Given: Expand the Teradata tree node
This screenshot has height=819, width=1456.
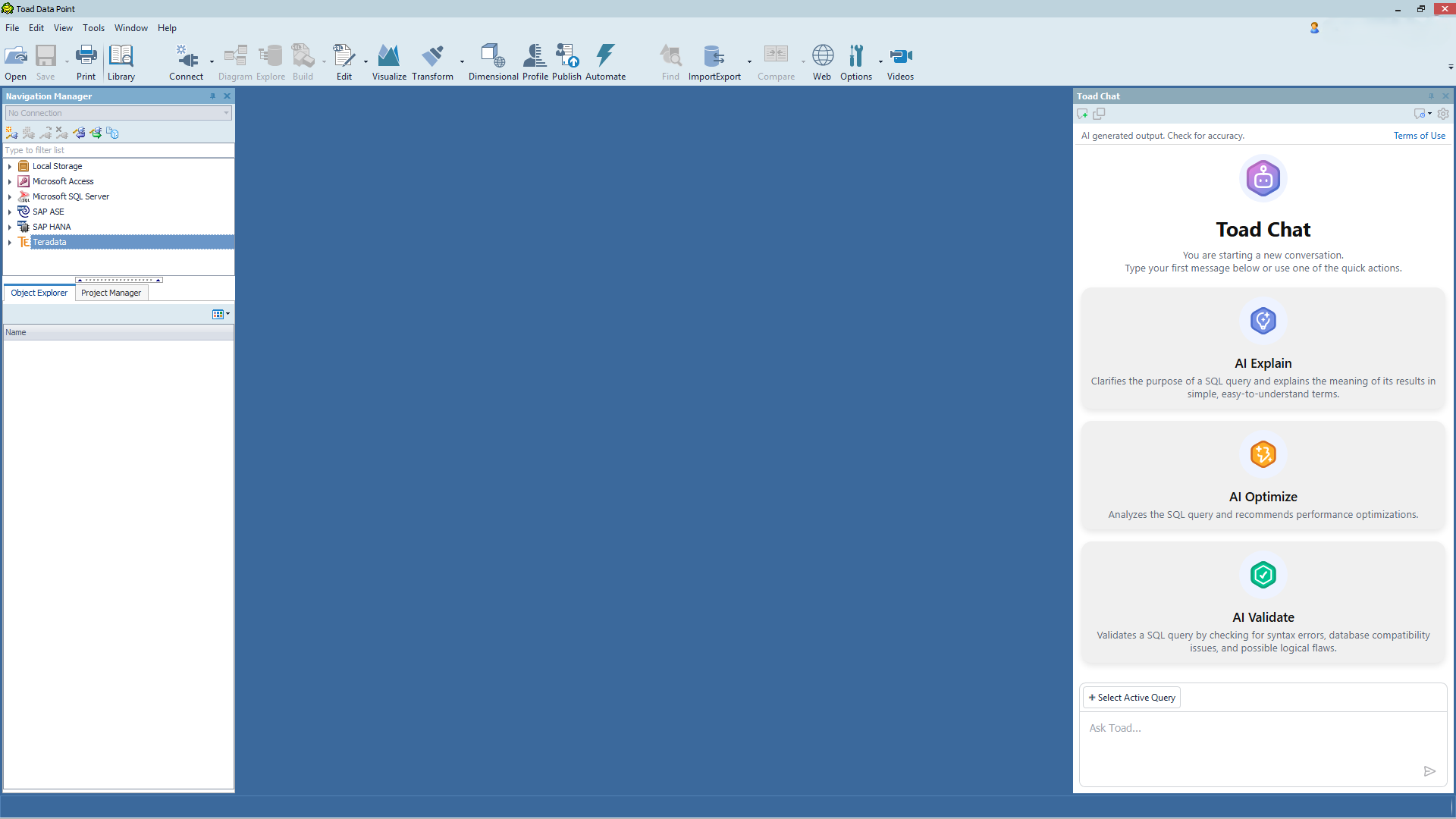Looking at the screenshot, I should (10, 242).
